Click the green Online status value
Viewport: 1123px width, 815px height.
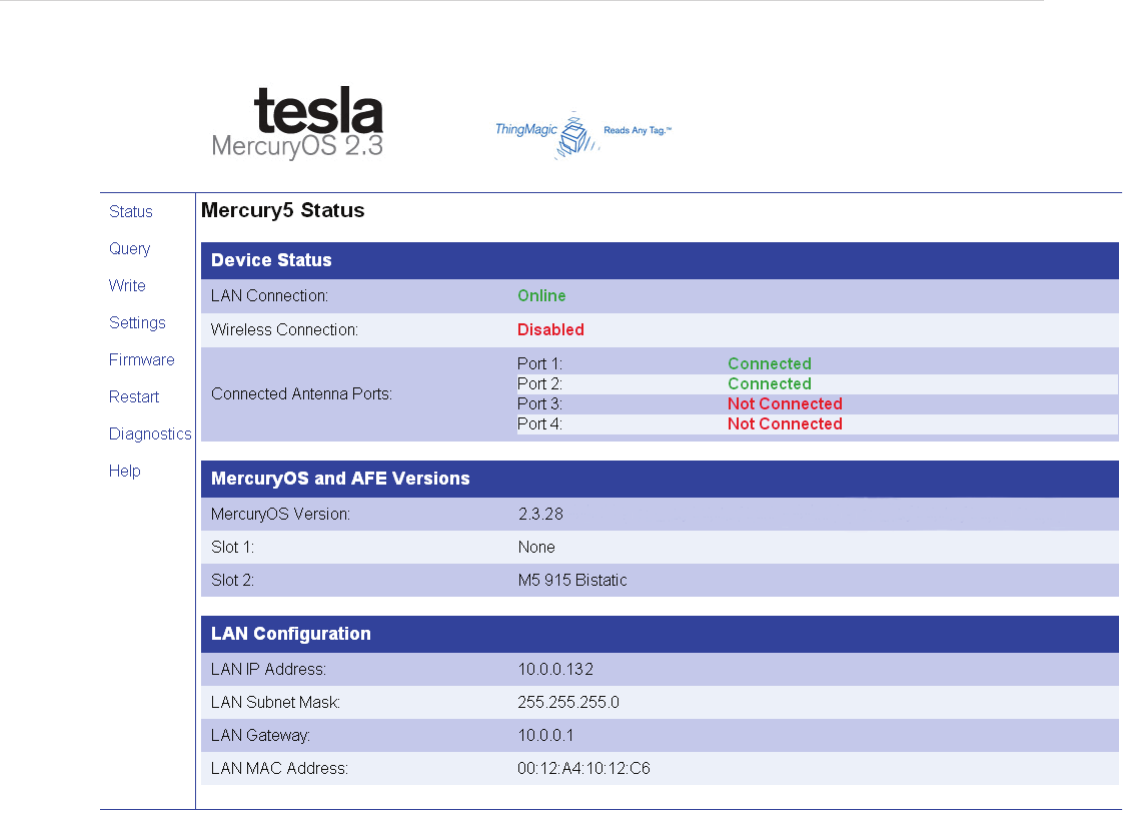pyautogui.click(x=541, y=296)
